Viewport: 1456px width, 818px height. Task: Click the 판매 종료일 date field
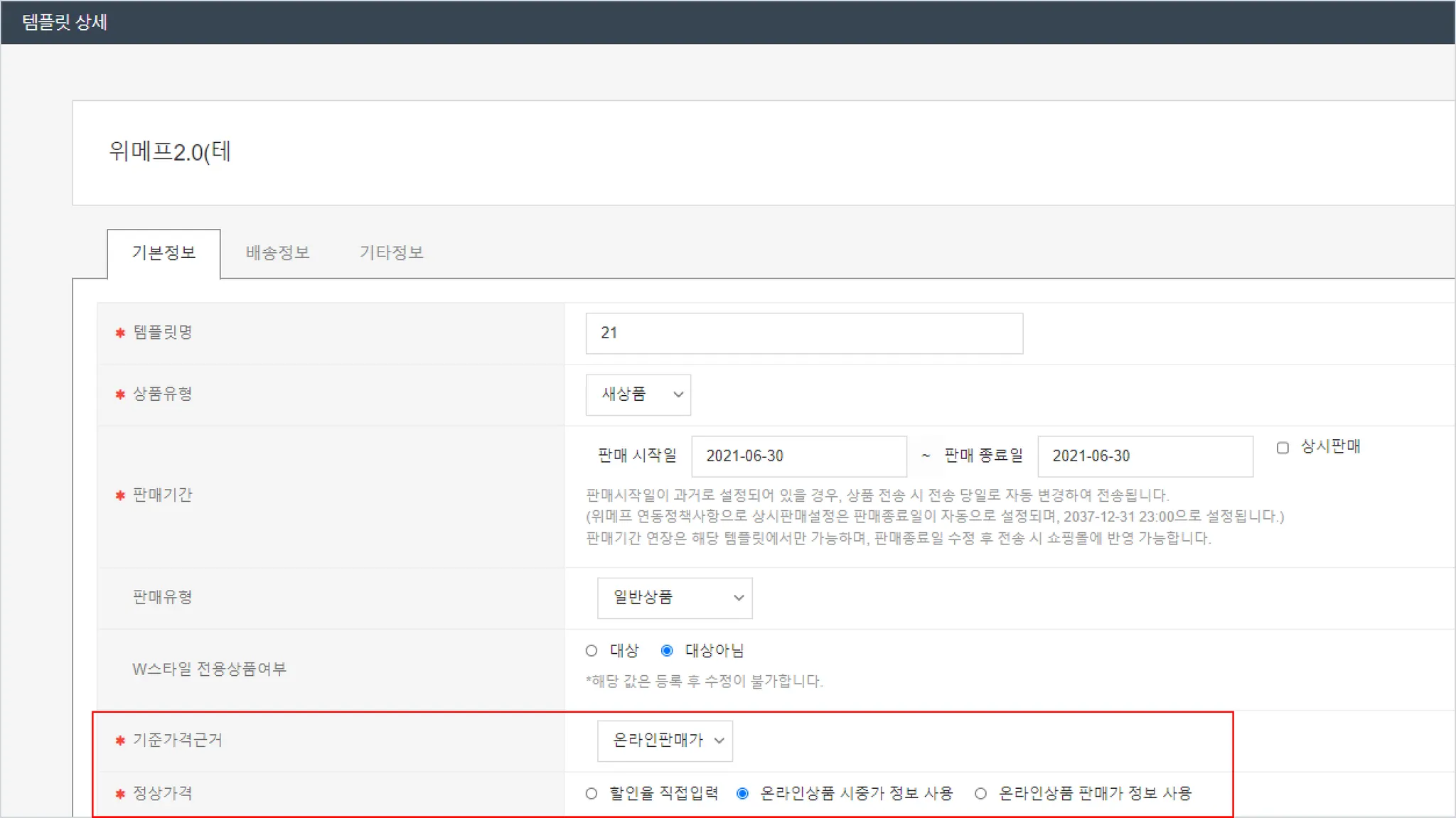1145,456
